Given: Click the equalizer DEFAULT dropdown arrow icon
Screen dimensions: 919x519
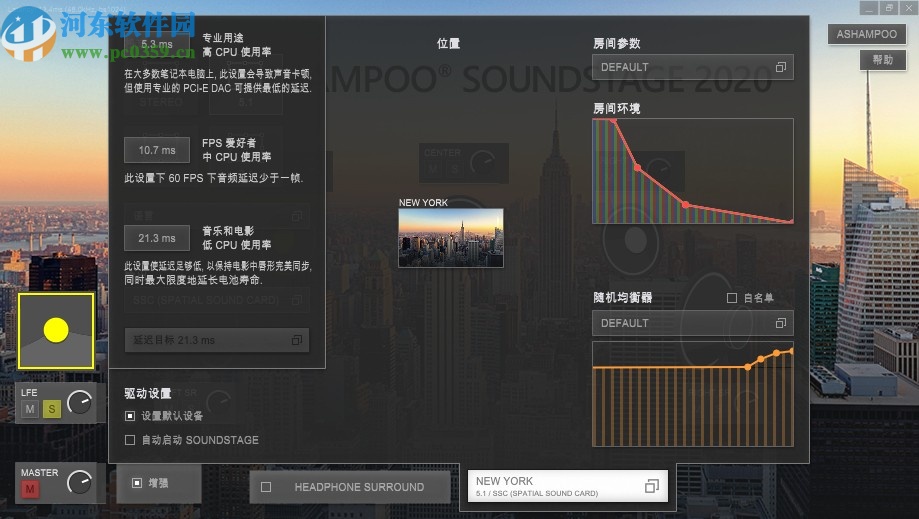Looking at the screenshot, I should tap(781, 323).
